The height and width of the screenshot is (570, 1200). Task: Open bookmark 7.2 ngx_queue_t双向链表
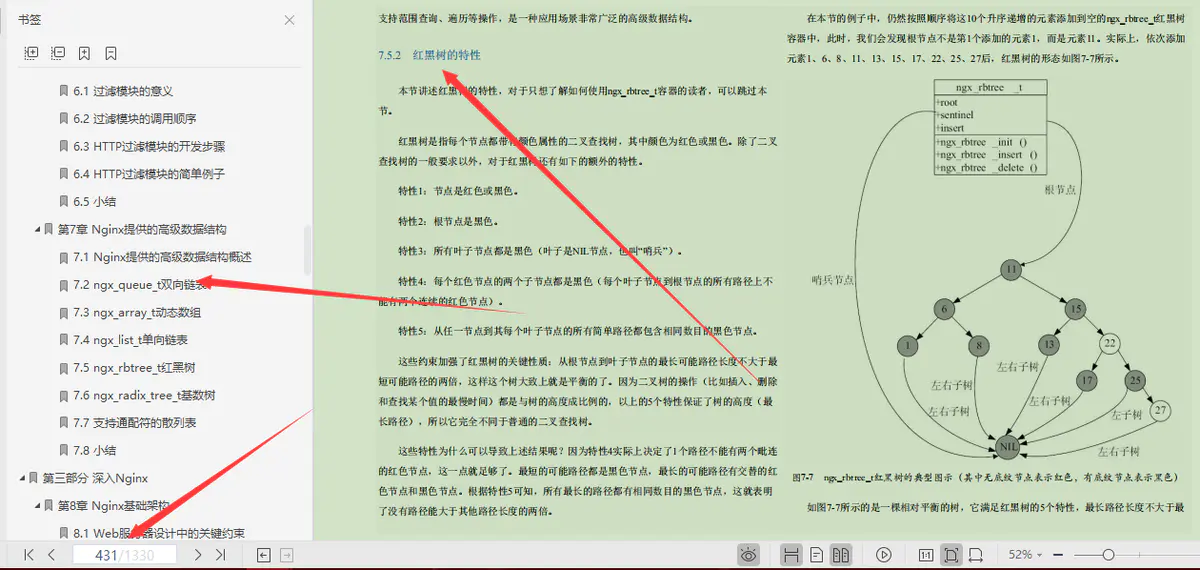click(142, 285)
